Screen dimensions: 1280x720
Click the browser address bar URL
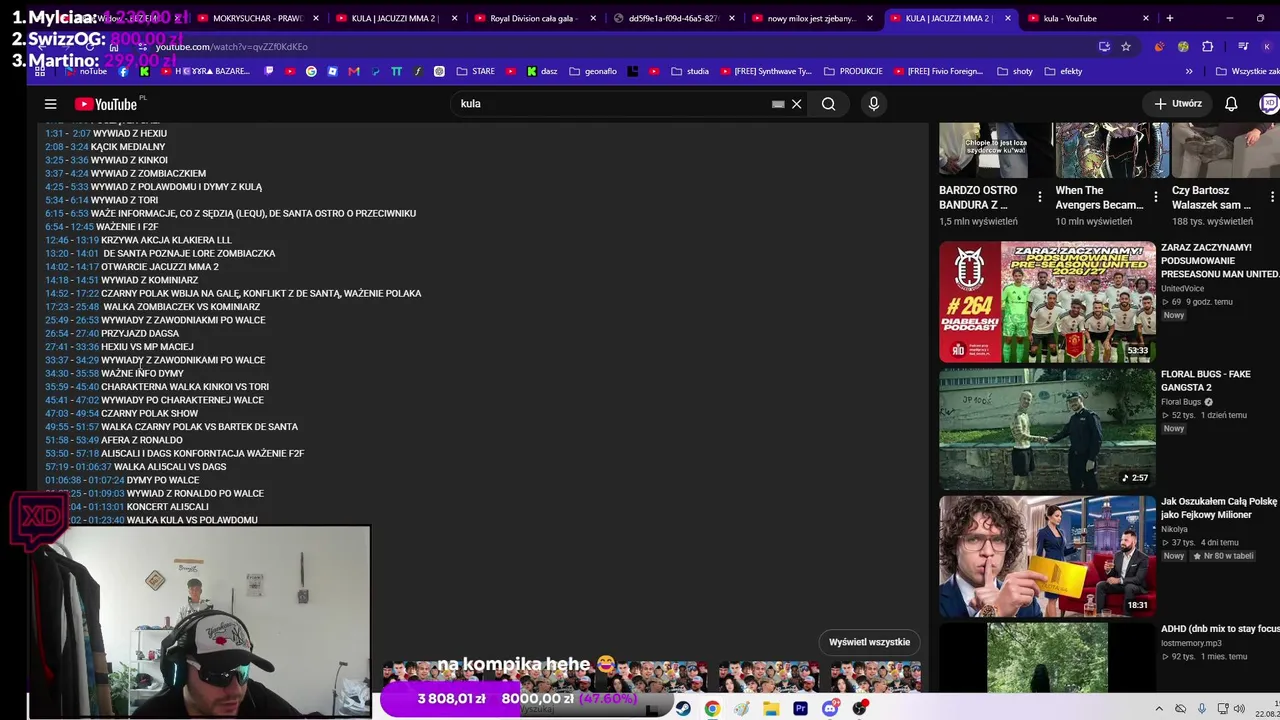[231, 47]
